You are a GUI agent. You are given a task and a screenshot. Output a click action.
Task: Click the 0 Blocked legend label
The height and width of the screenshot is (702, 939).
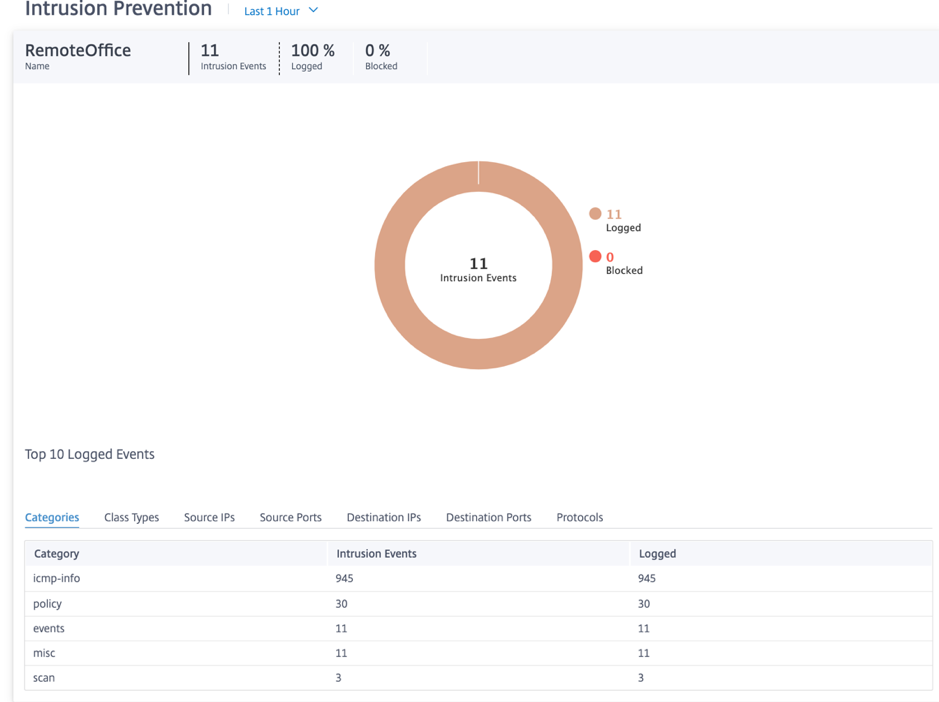click(x=624, y=263)
